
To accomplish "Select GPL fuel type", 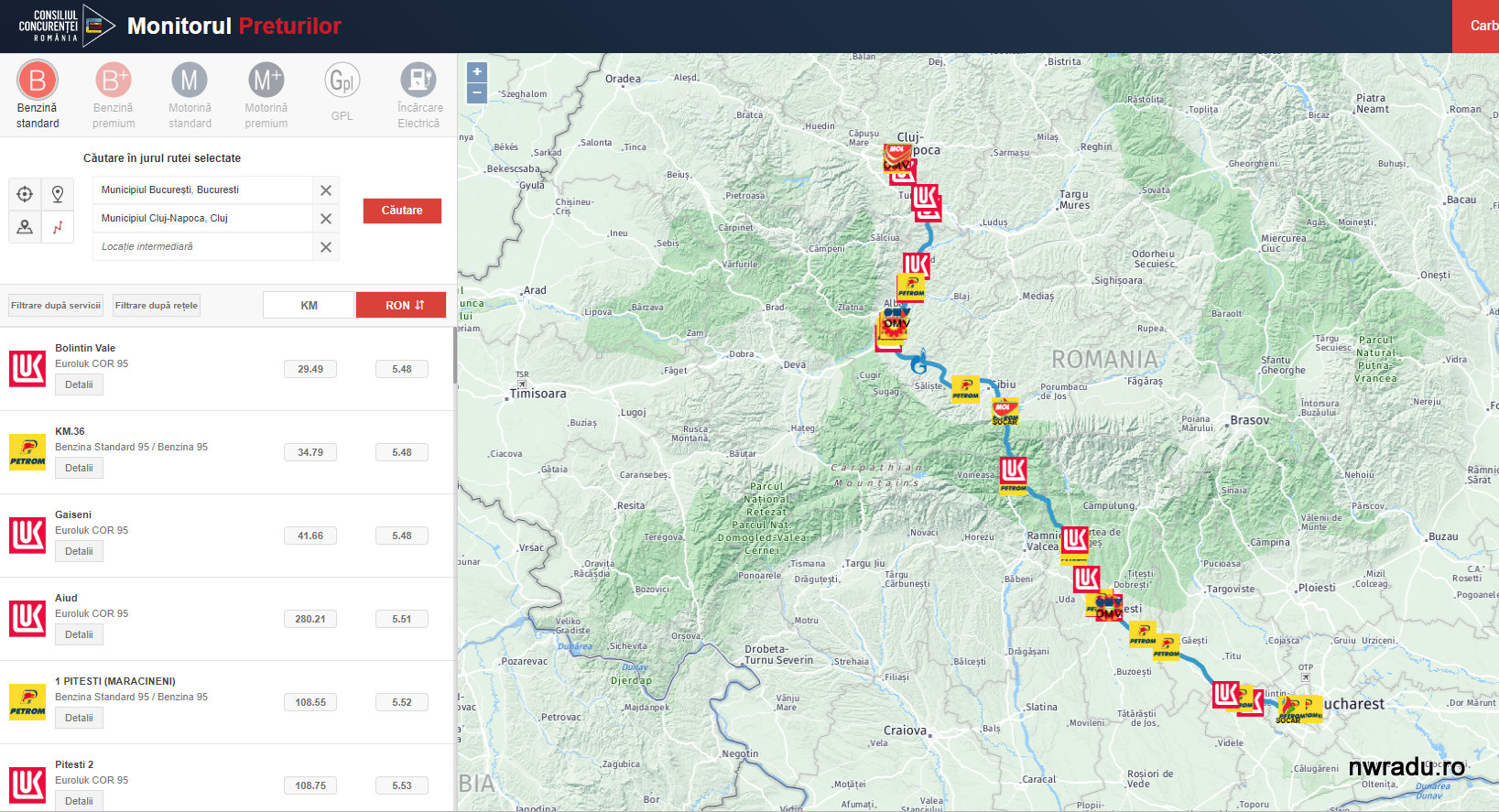I will (x=342, y=92).
